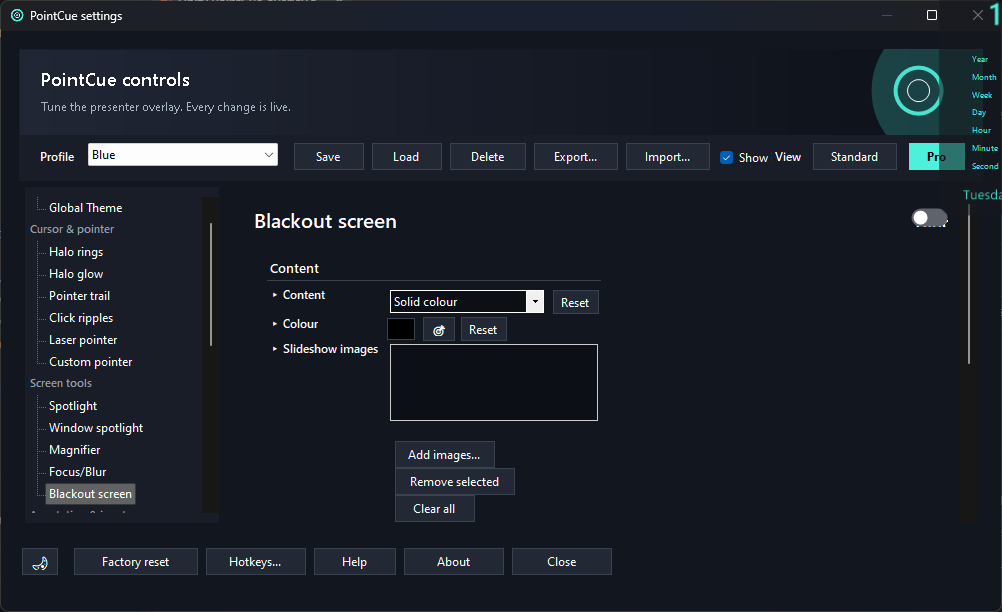Viewport: 1002px width, 612px height.
Task: Maximize the PointCue settings window
Action: tap(932, 15)
